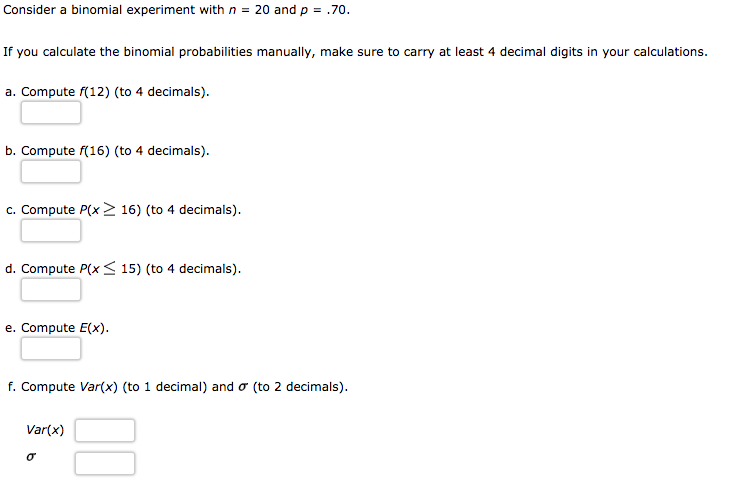The height and width of the screenshot is (488, 734).
Task: Click the 'a. Compute f(12)' question text
Action: pos(107,92)
